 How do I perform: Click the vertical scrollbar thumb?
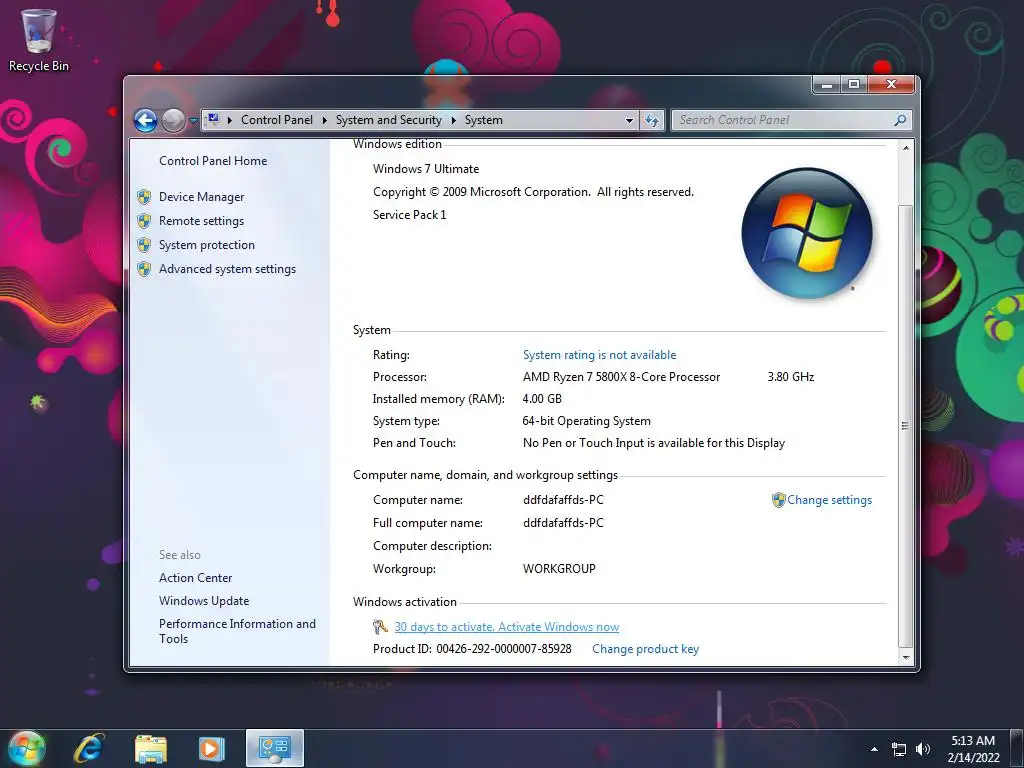[x=905, y=424]
